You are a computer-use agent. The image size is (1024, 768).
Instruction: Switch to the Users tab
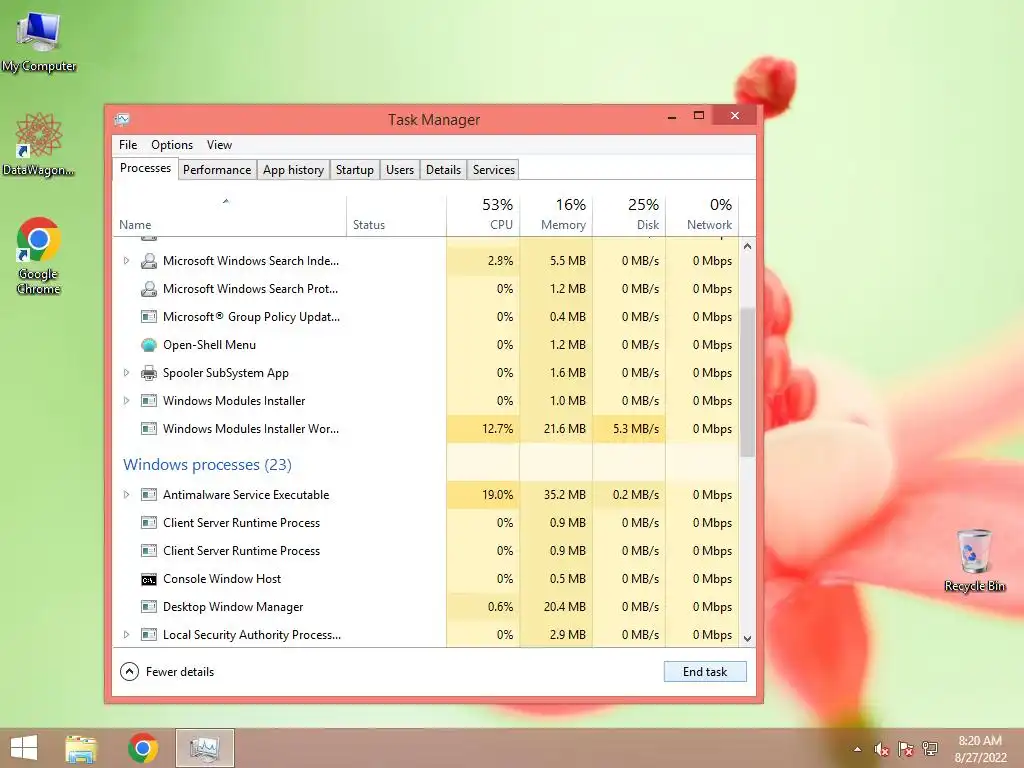point(400,170)
